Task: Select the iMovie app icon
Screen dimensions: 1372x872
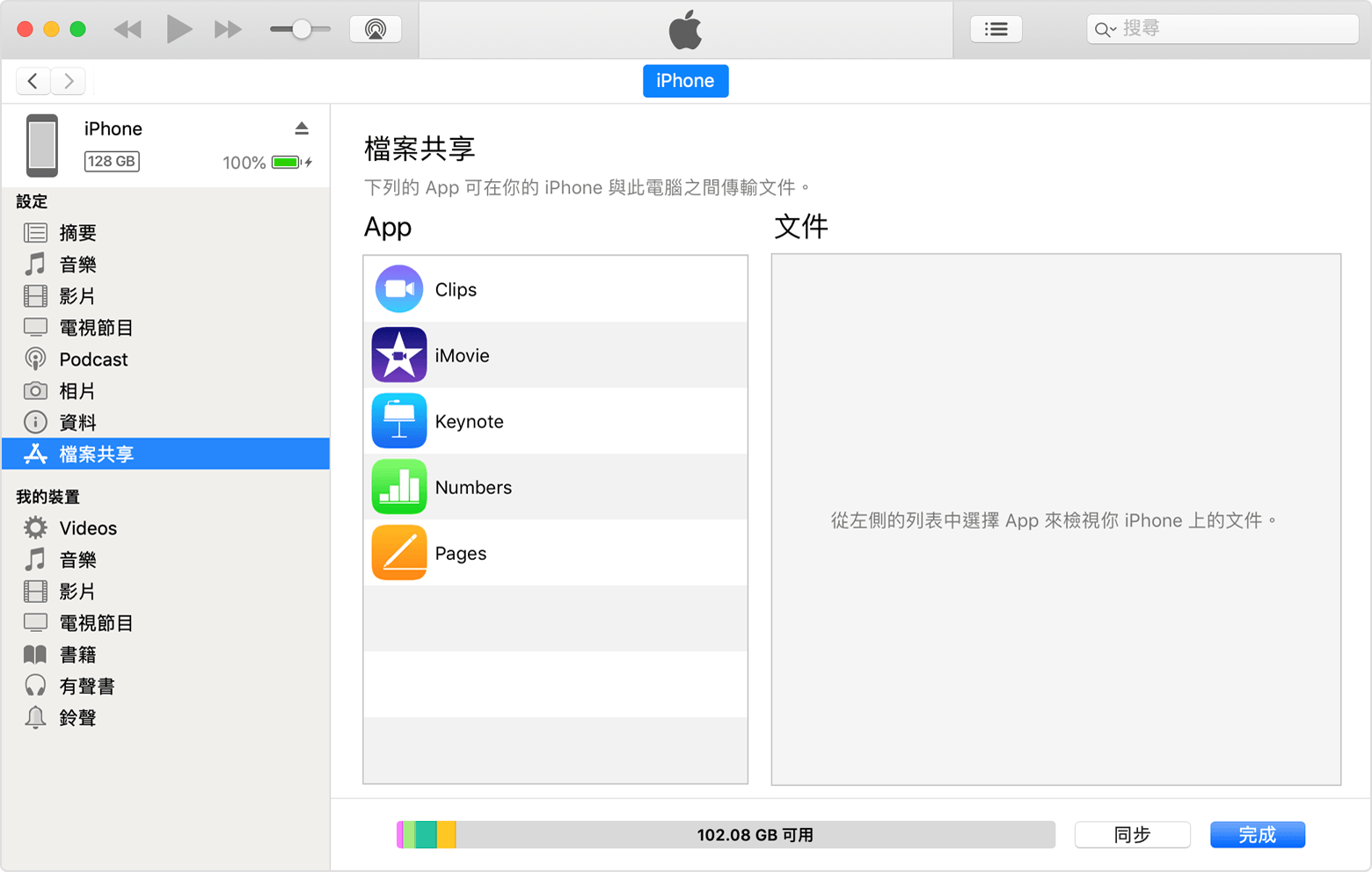Action: click(x=399, y=355)
